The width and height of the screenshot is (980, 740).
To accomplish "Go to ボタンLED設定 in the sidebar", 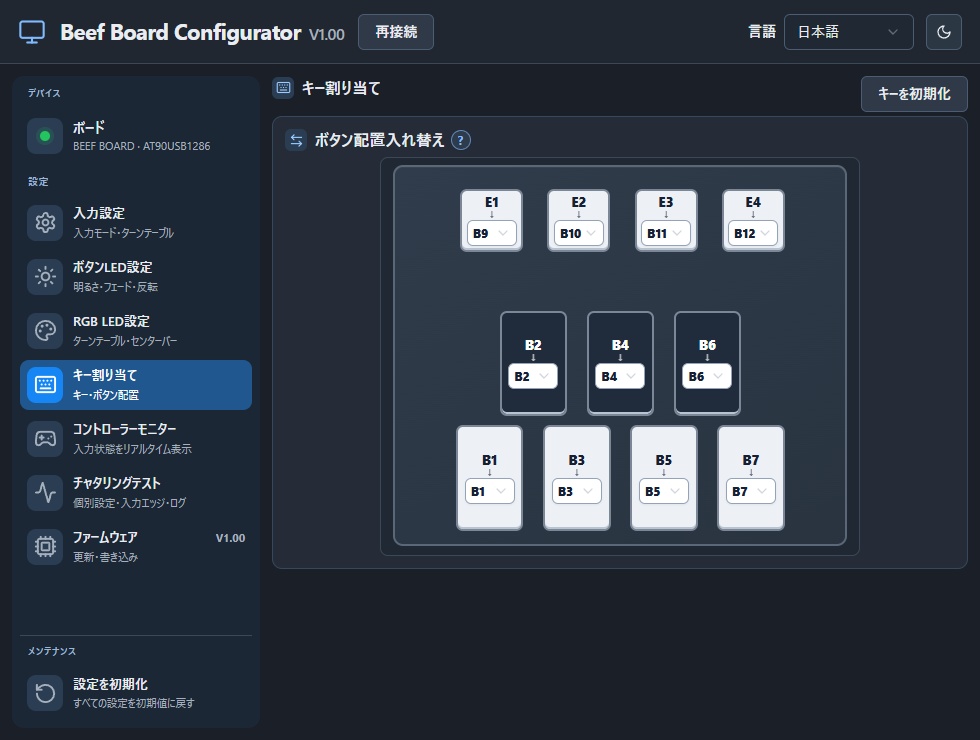I will pos(136,276).
